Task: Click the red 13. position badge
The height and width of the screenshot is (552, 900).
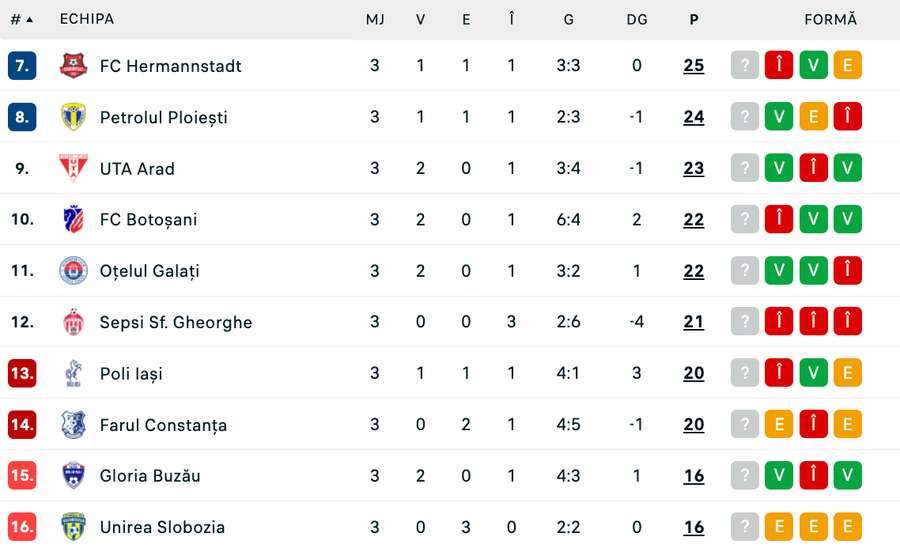Action: (x=22, y=374)
